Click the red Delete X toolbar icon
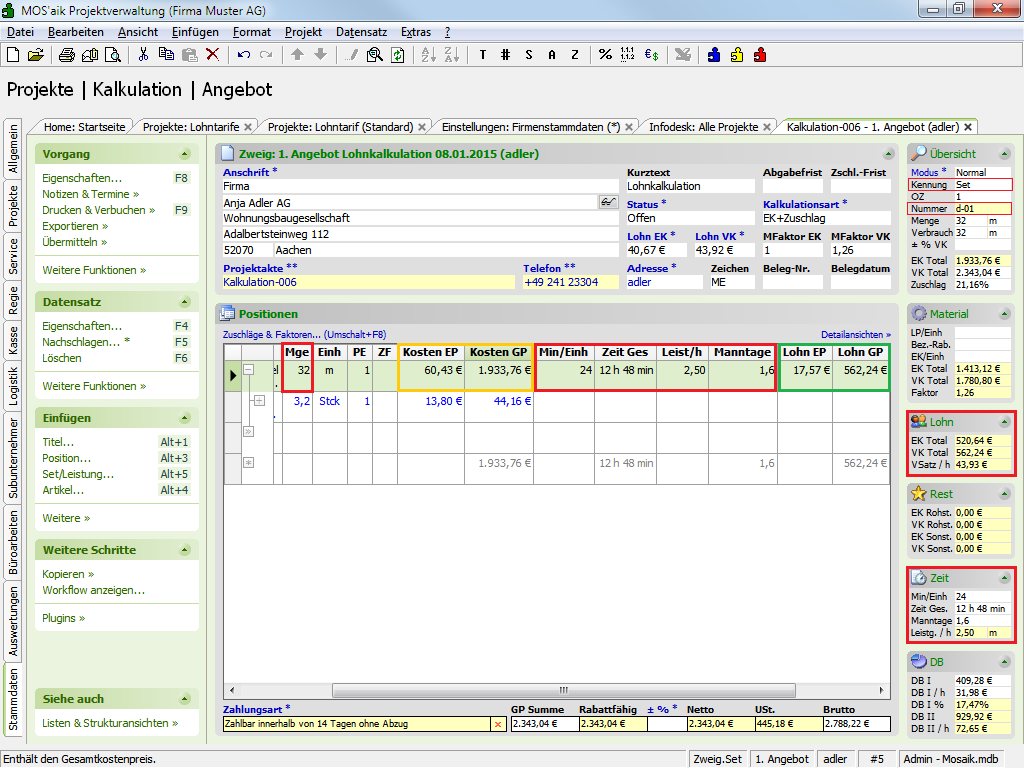Screen dimensions: 1024x768 pyautogui.click(x=212, y=55)
